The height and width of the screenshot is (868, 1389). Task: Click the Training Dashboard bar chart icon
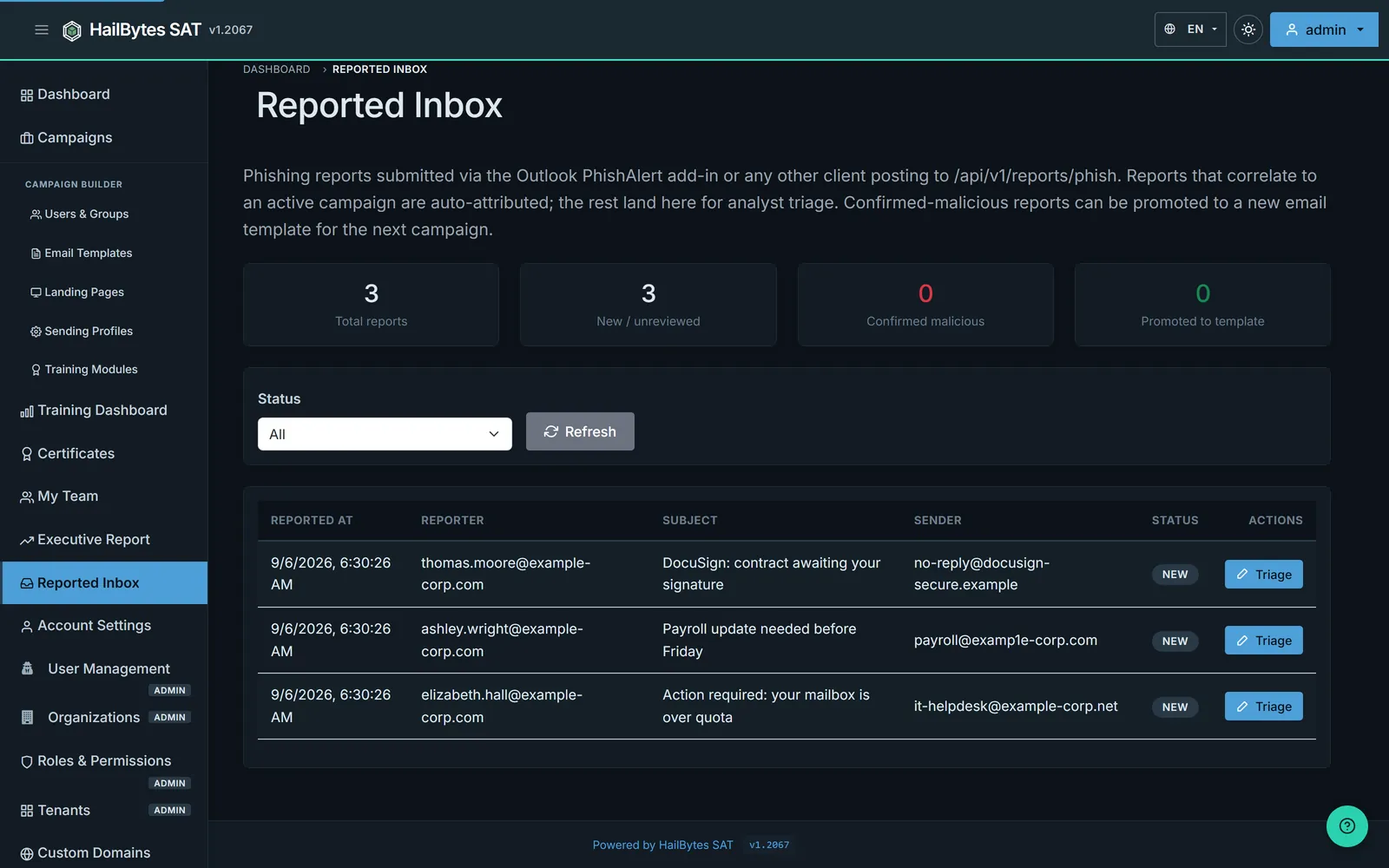coord(27,411)
